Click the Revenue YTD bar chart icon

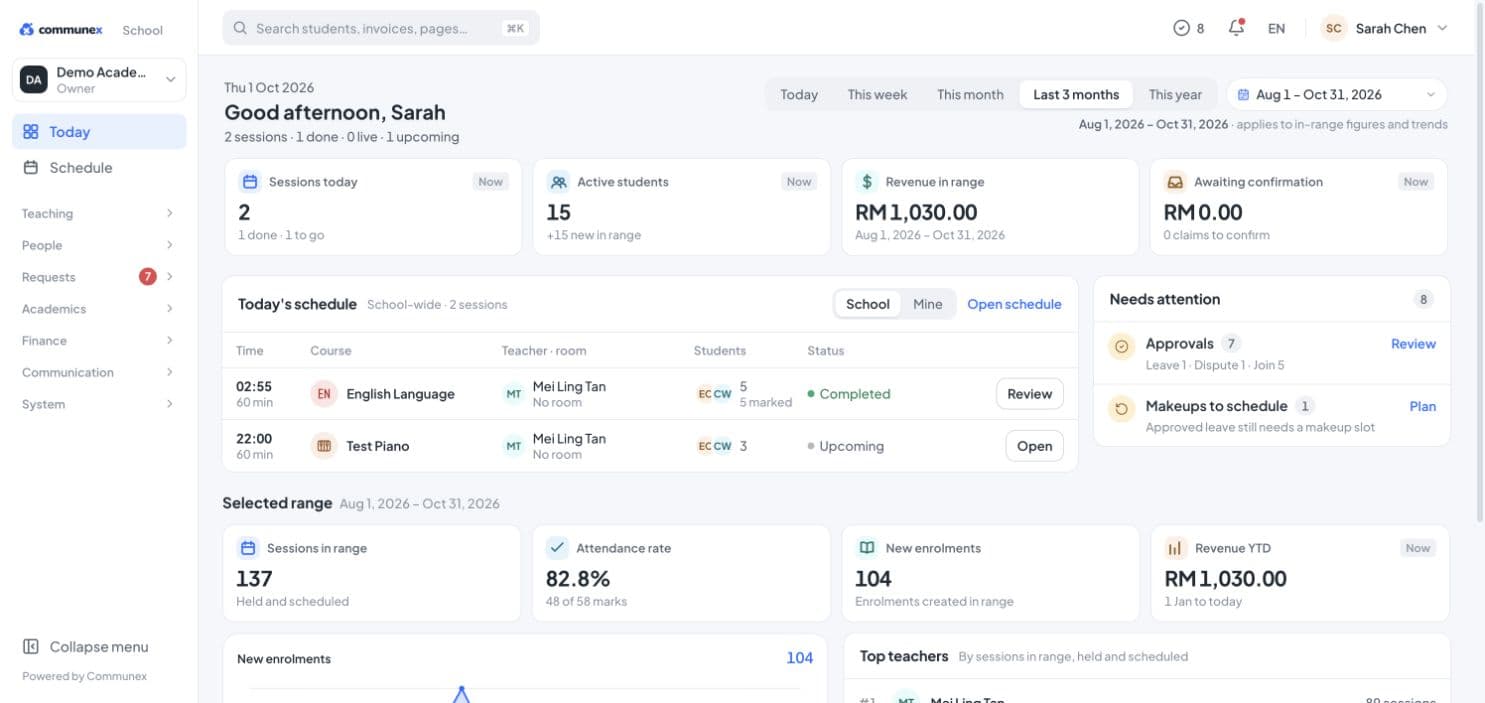tap(1176, 548)
